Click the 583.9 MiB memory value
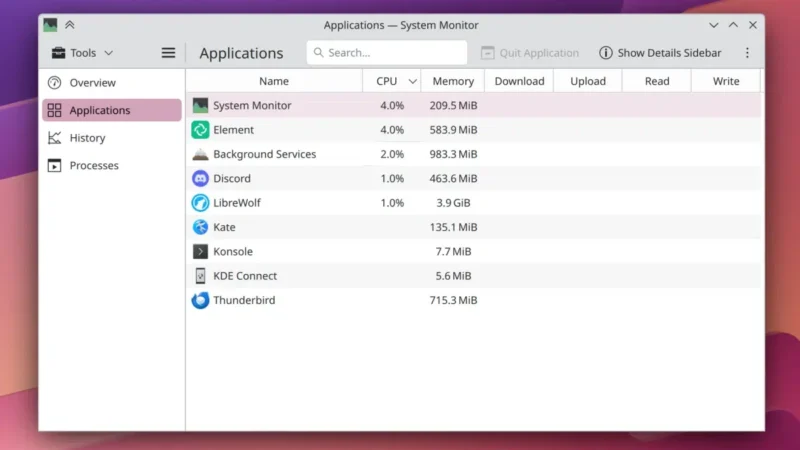800x450 pixels. tap(453, 130)
